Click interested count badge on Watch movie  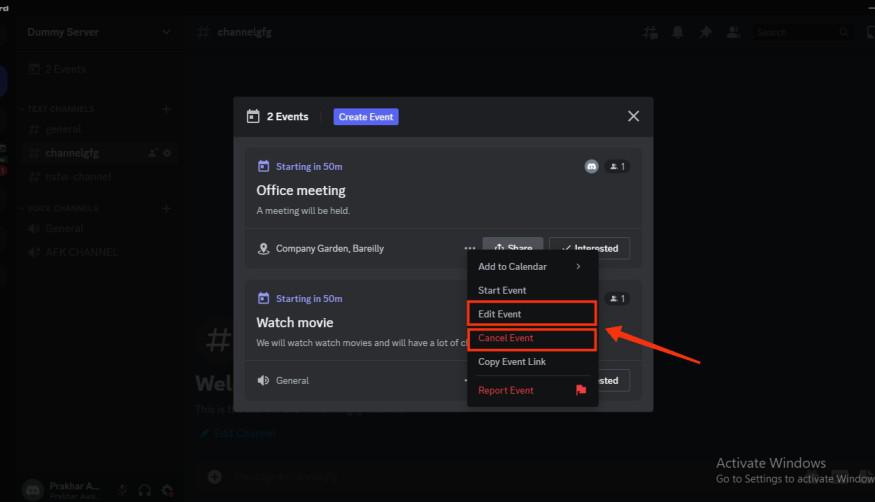pyautogui.click(x=617, y=298)
